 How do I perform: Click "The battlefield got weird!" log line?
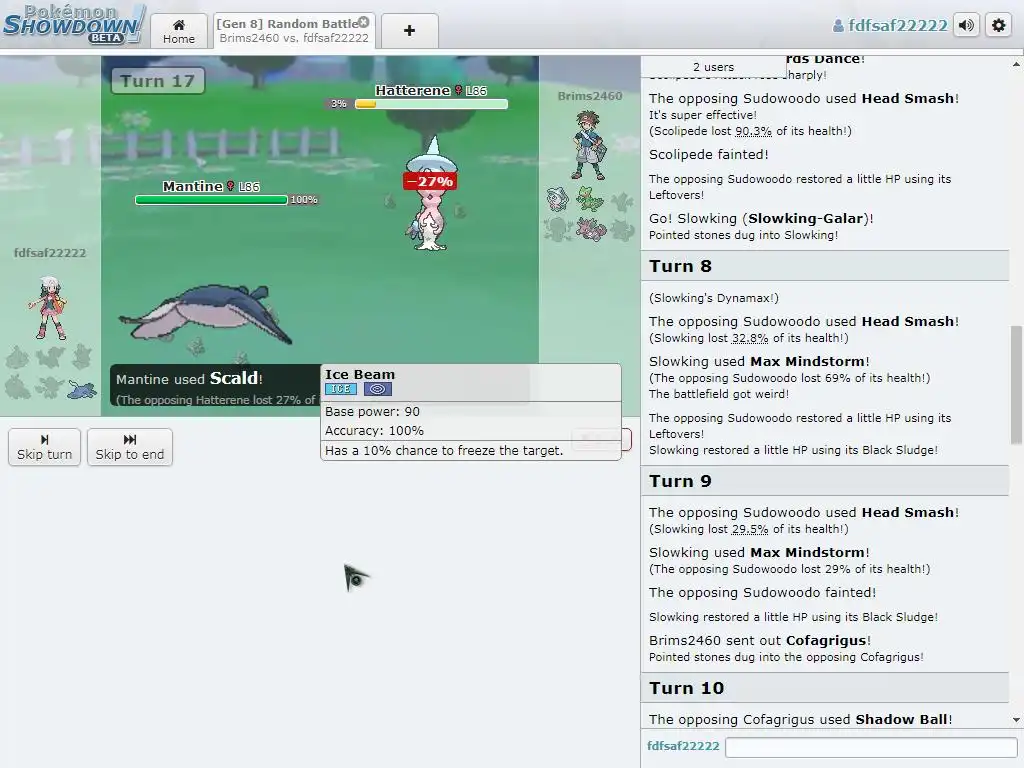coord(718,394)
